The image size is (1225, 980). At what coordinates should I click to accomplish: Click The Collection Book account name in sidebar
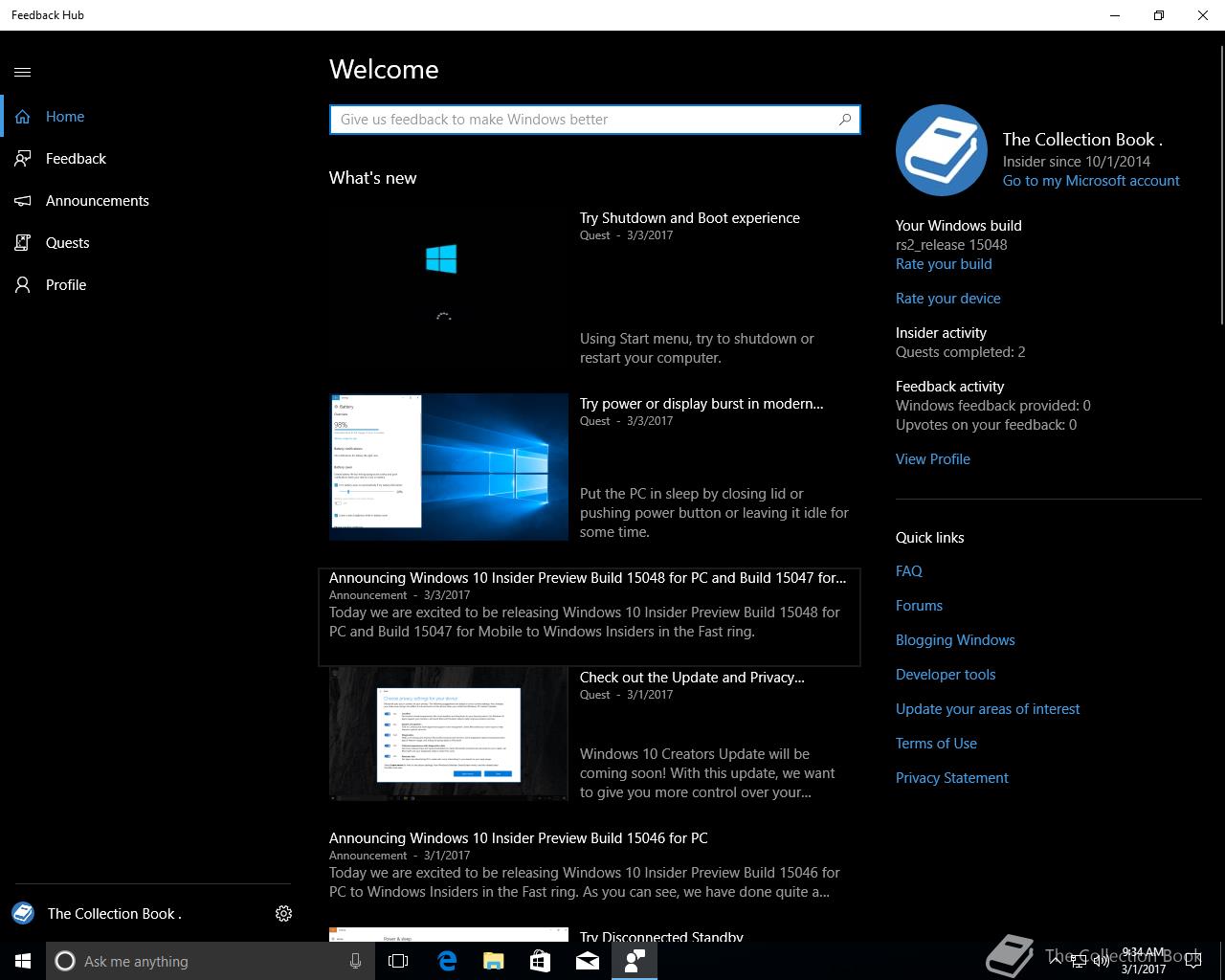pos(115,914)
